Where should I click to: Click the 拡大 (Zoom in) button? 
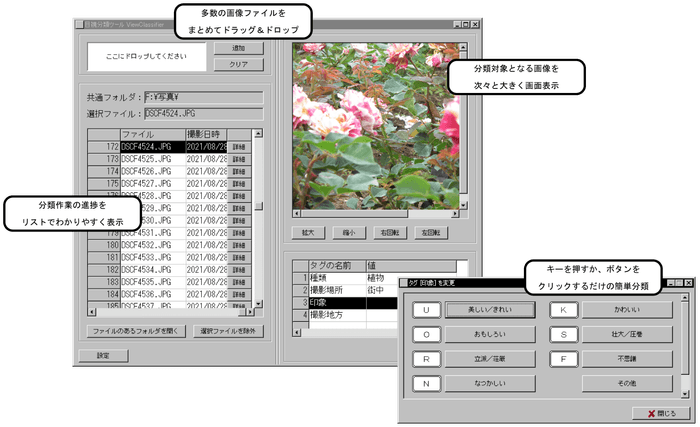[x=308, y=233]
